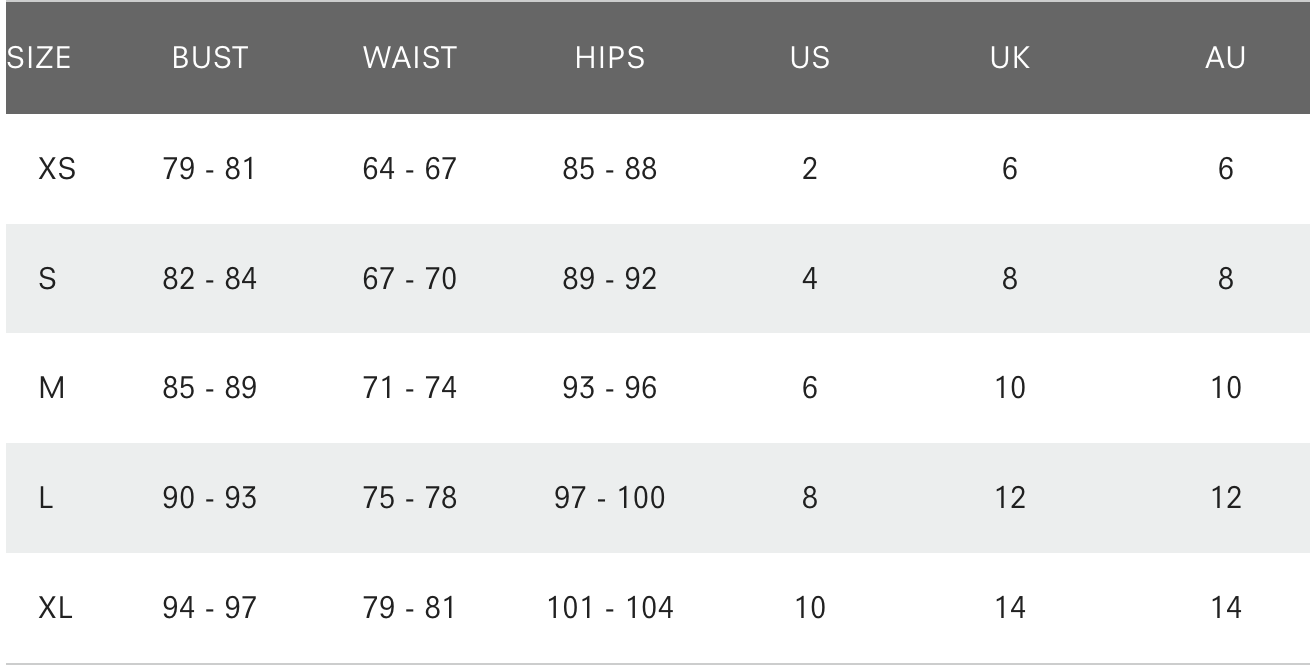
Task: Select the XL size row label
Action: (x=54, y=607)
